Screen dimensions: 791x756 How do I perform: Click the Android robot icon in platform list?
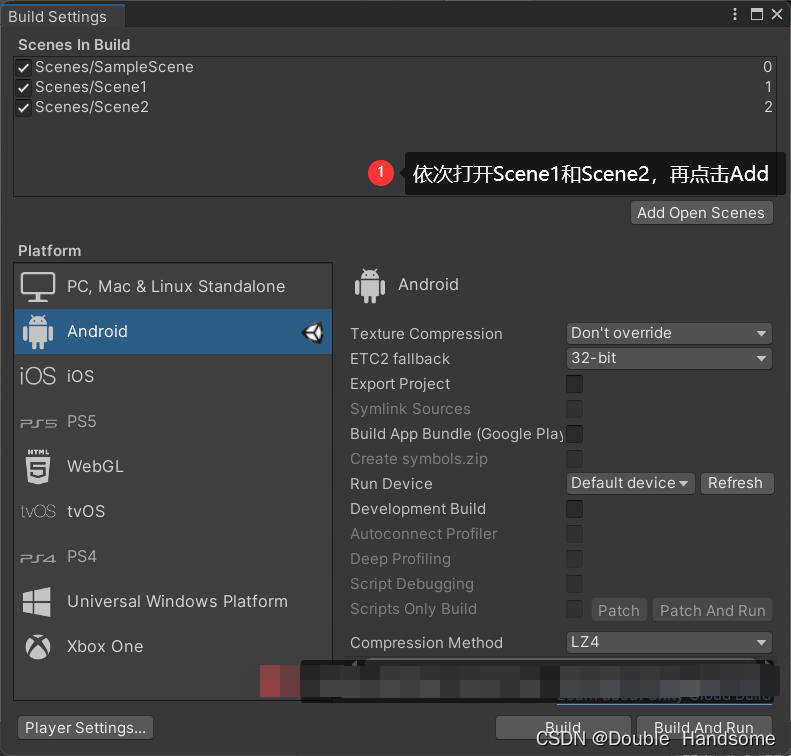pyautogui.click(x=38, y=331)
